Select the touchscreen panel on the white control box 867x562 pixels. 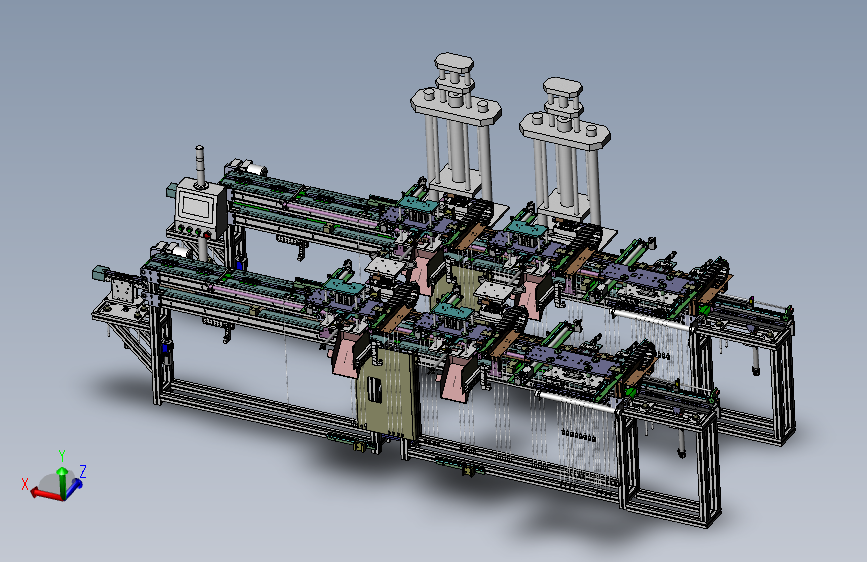coord(196,207)
